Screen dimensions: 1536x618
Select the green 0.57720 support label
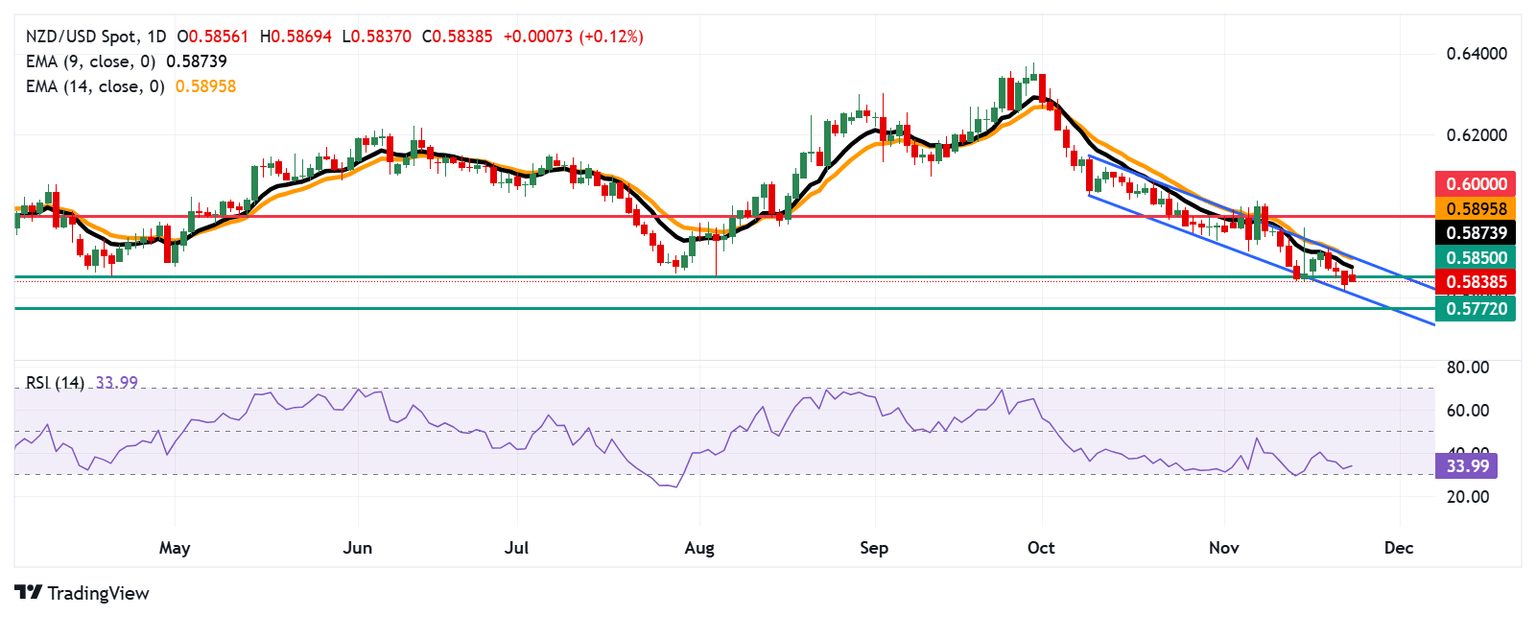click(1476, 309)
